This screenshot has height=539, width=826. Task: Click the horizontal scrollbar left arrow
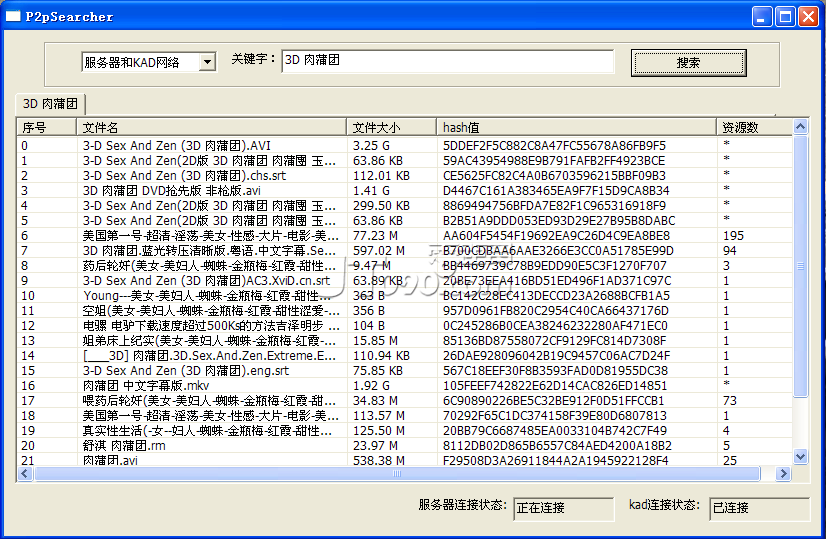click(25, 474)
